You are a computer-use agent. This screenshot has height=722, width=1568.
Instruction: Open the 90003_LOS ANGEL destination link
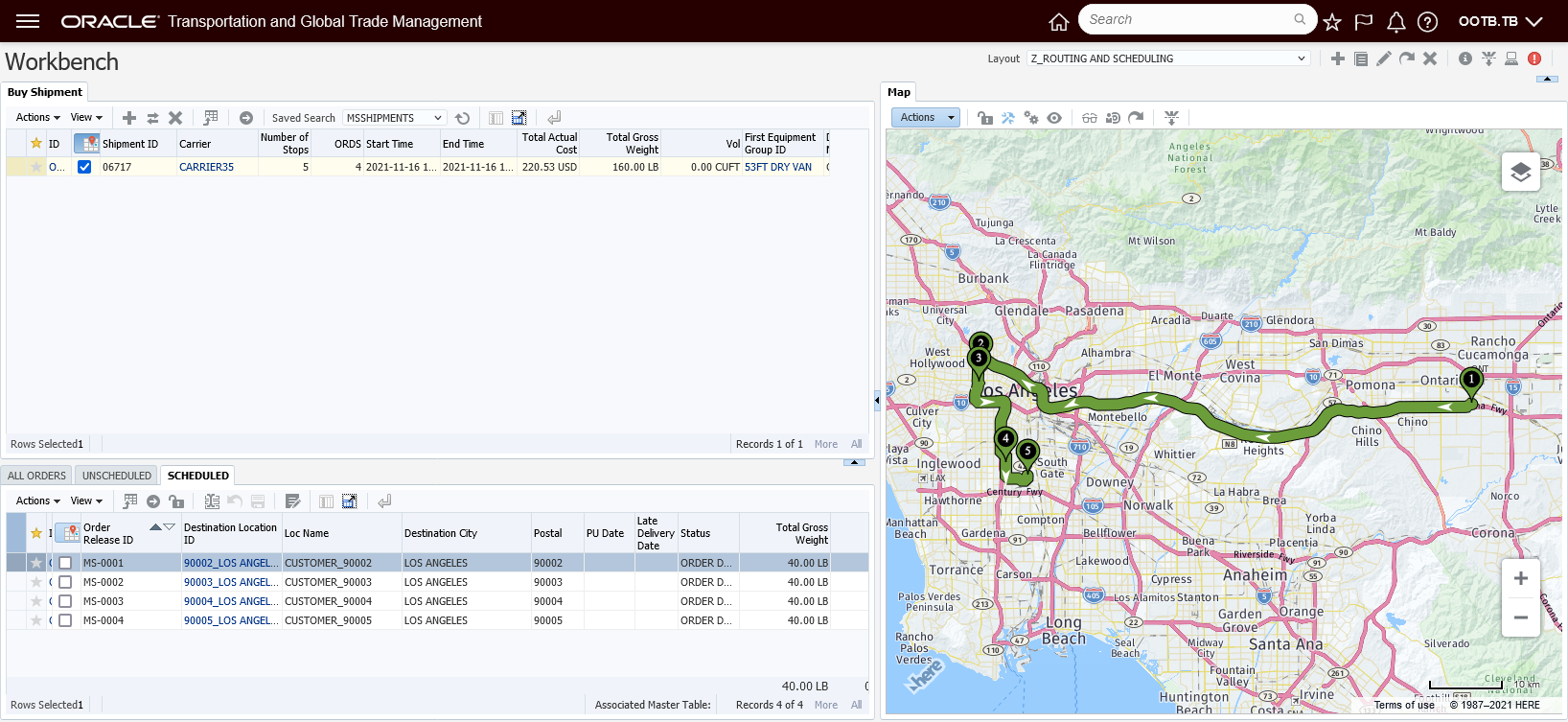coord(230,582)
